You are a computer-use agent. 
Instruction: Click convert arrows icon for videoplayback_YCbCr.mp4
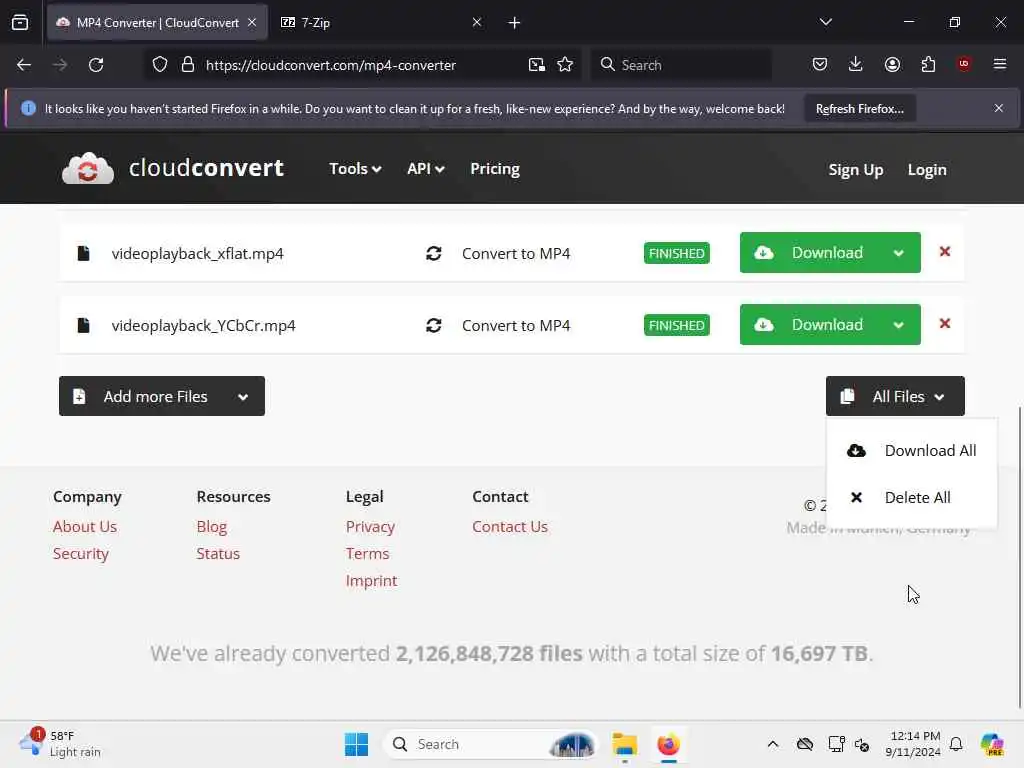434,325
